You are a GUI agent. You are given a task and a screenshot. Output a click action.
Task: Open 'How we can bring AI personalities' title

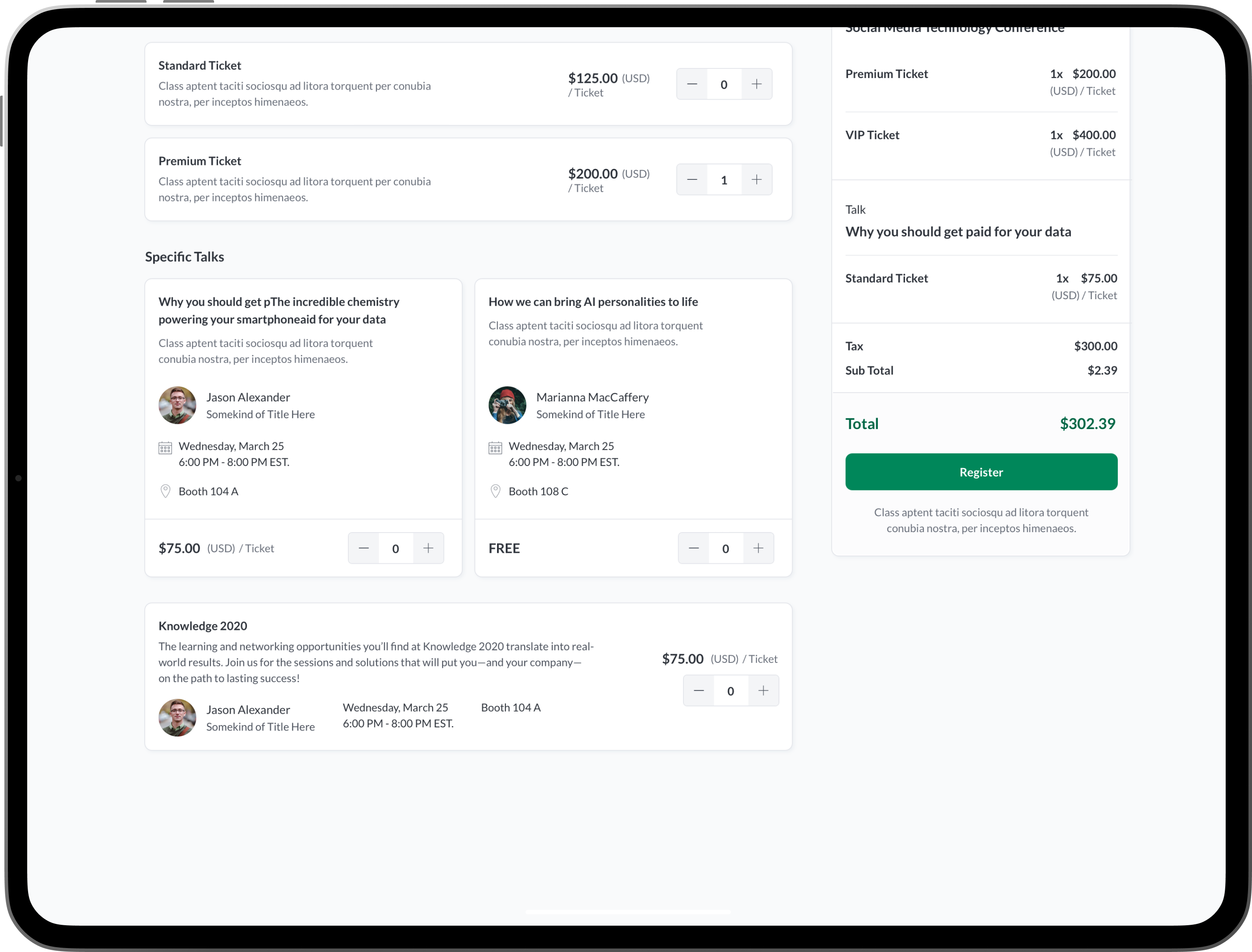593,302
